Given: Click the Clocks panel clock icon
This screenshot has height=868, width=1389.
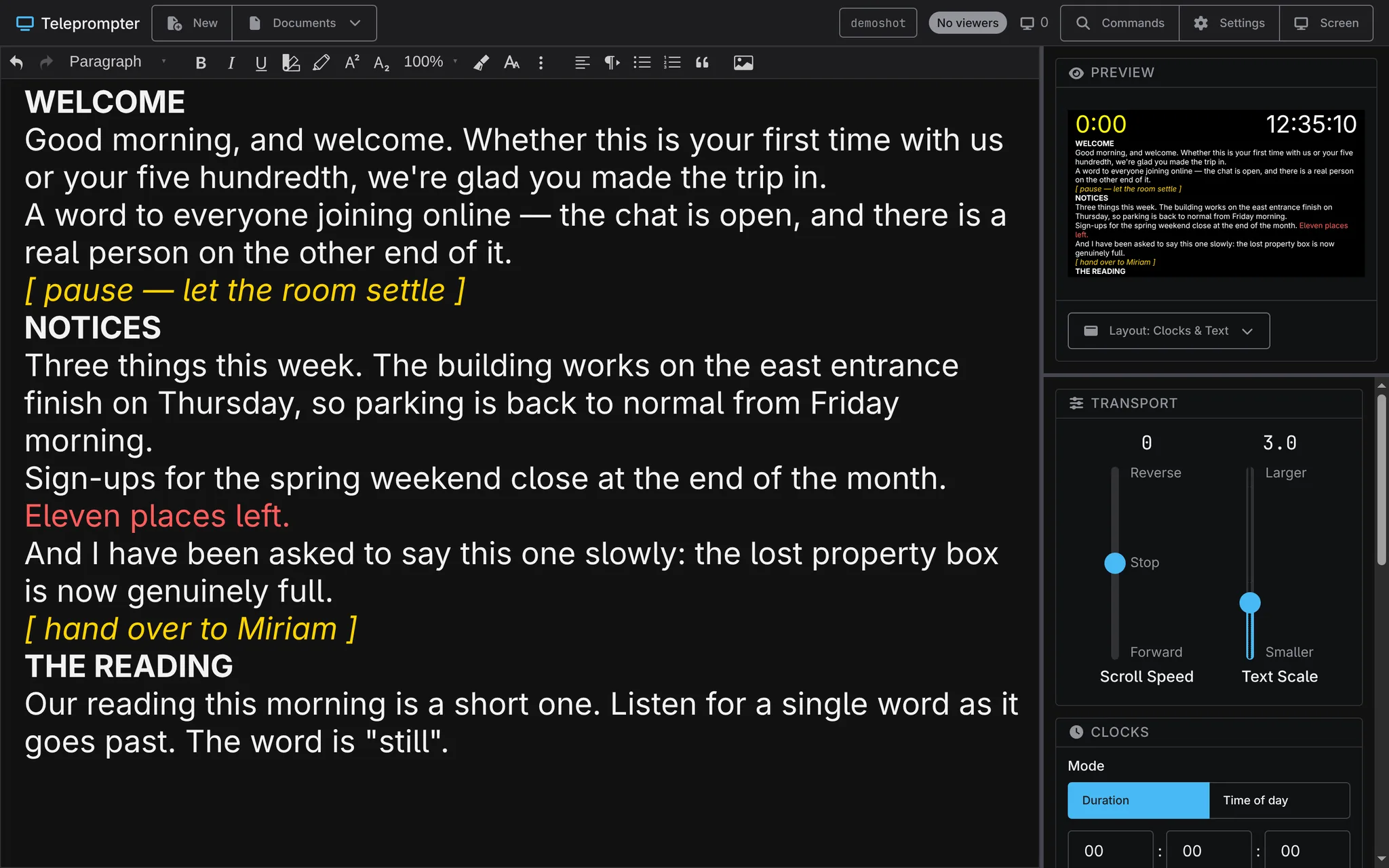Looking at the screenshot, I should 1076,732.
